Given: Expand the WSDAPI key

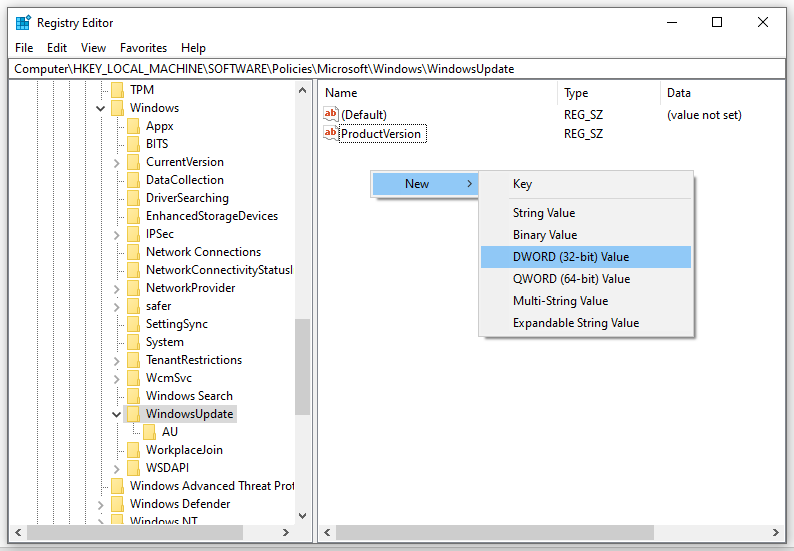Looking at the screenshot, I should click(x=116, y=468).
